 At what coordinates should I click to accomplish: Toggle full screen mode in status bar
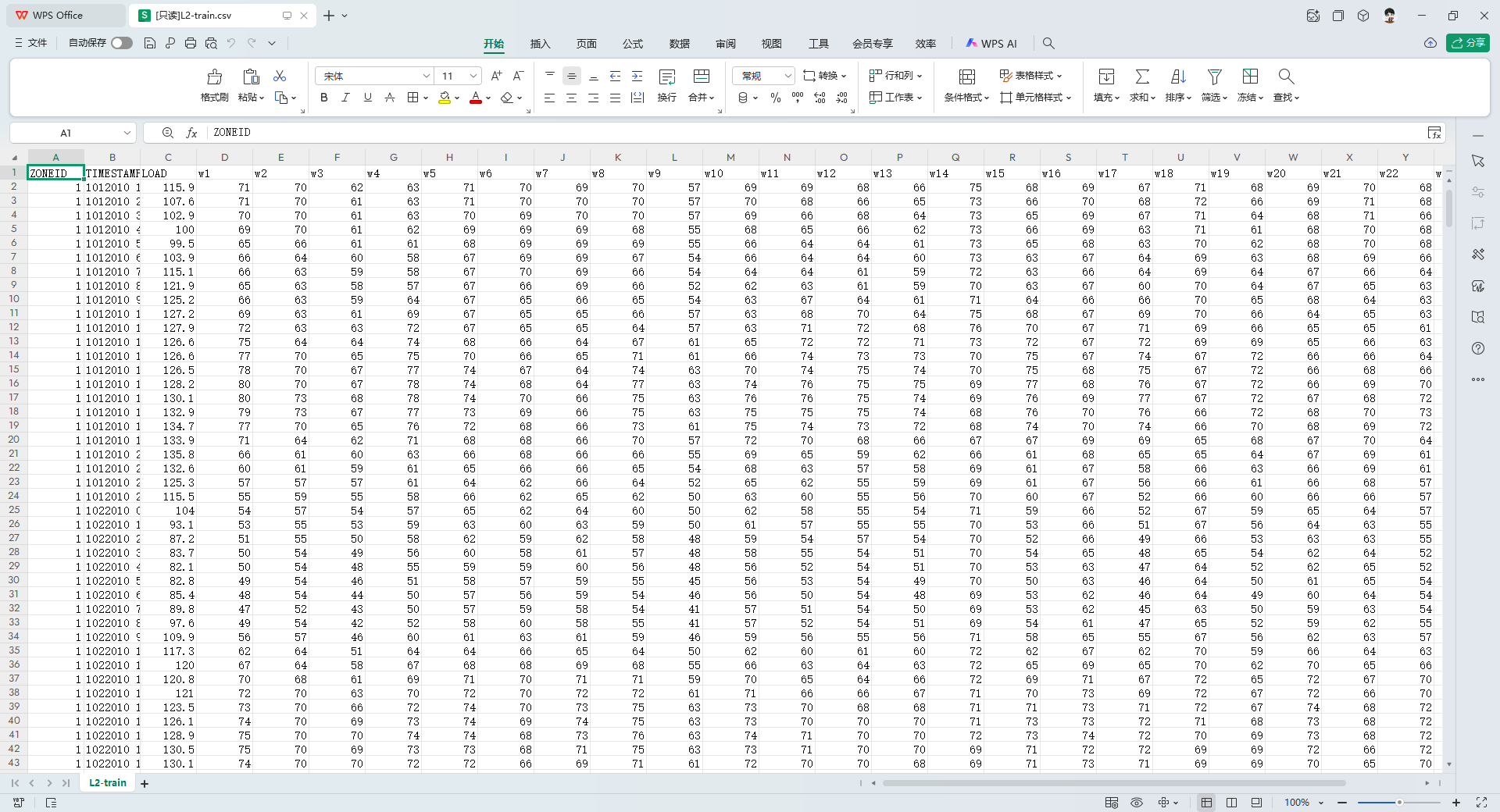tap(1481, 803)
